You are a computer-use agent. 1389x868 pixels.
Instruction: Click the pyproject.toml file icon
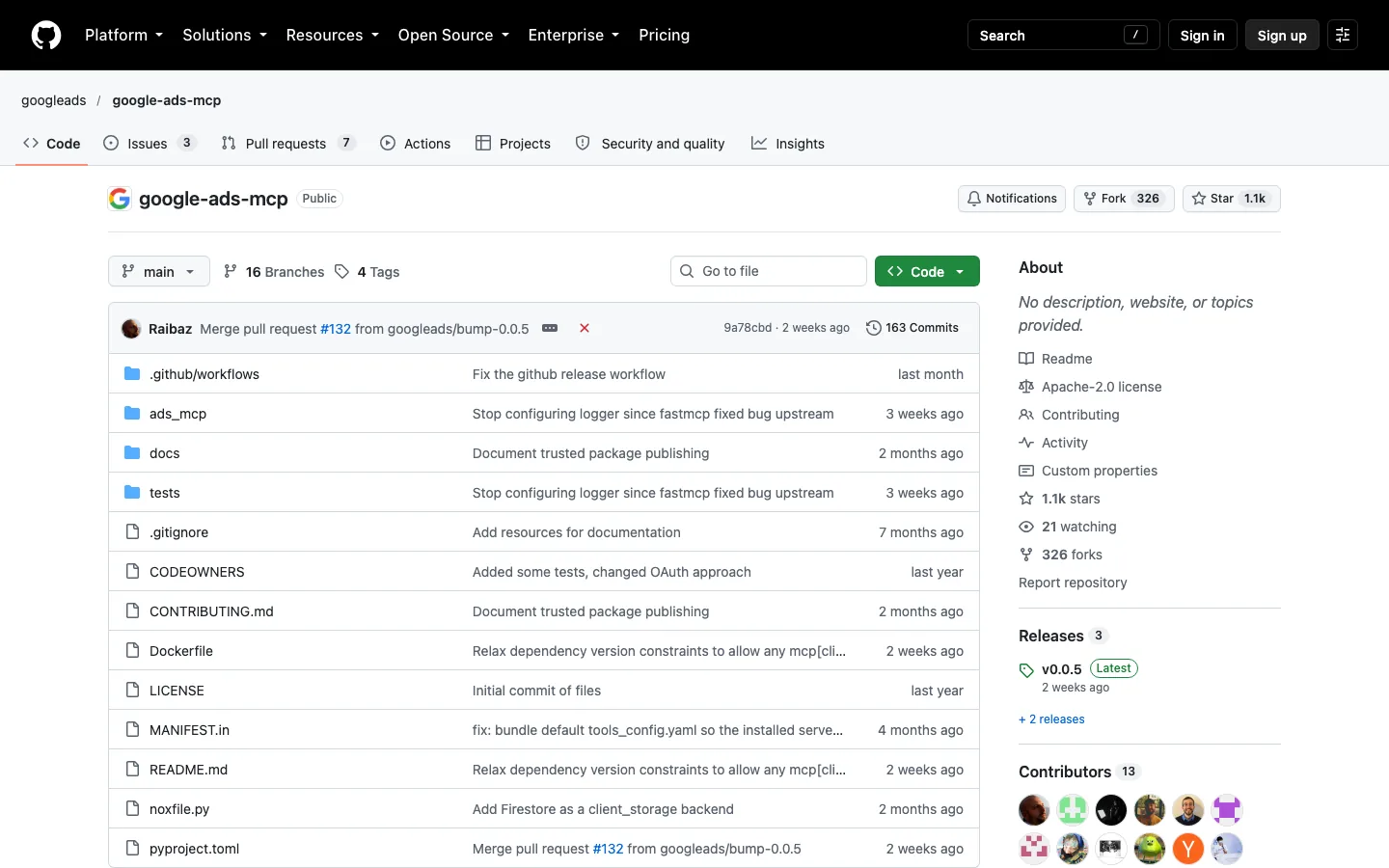tap(132, 848)
